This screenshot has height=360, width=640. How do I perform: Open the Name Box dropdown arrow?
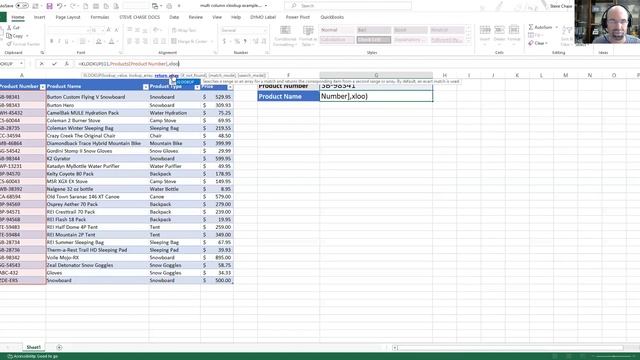[21, 64]
